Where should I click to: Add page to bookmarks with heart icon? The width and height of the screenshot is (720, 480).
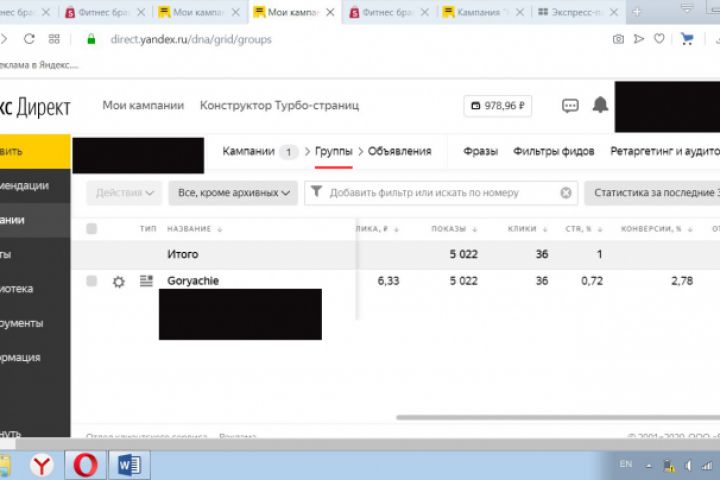659,39
